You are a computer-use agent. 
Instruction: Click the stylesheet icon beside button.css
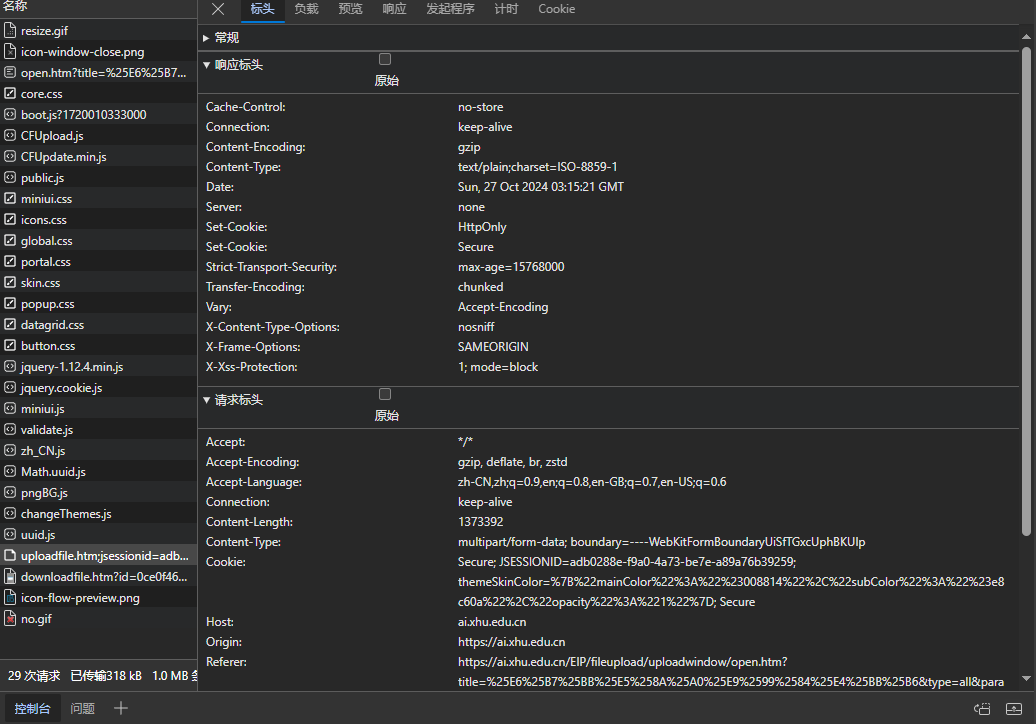(10, 345)
